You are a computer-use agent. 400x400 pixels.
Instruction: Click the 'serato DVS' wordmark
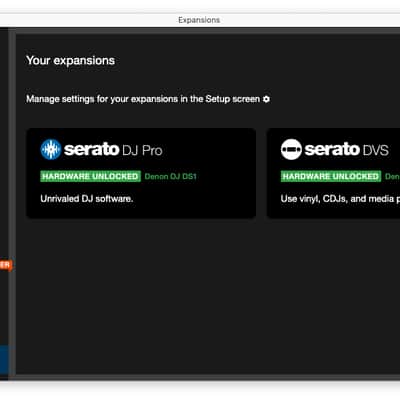347,150
